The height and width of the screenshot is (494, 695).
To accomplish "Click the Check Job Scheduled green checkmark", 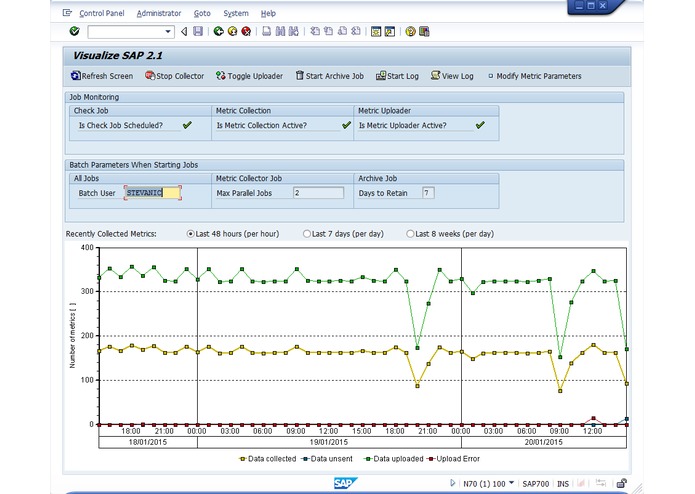I will [187, 125].
